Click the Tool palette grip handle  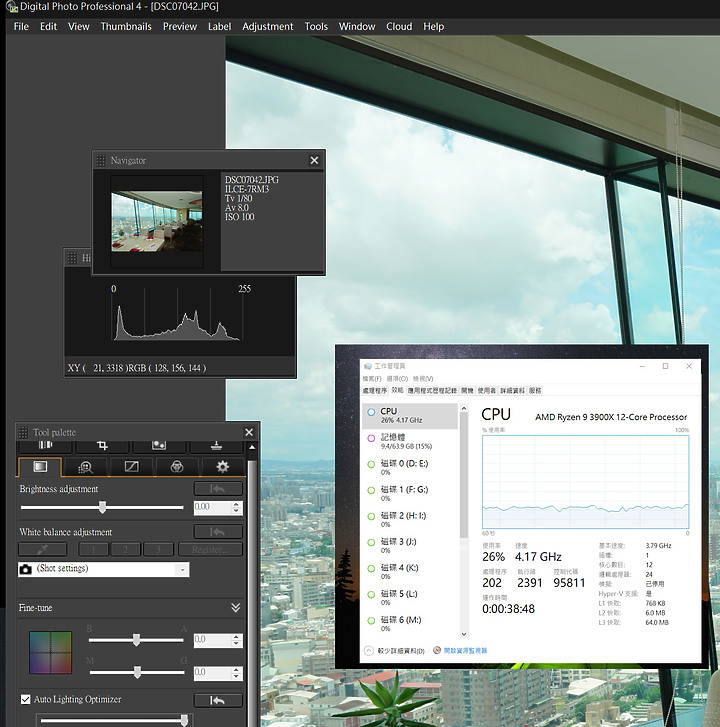point(23,433)
